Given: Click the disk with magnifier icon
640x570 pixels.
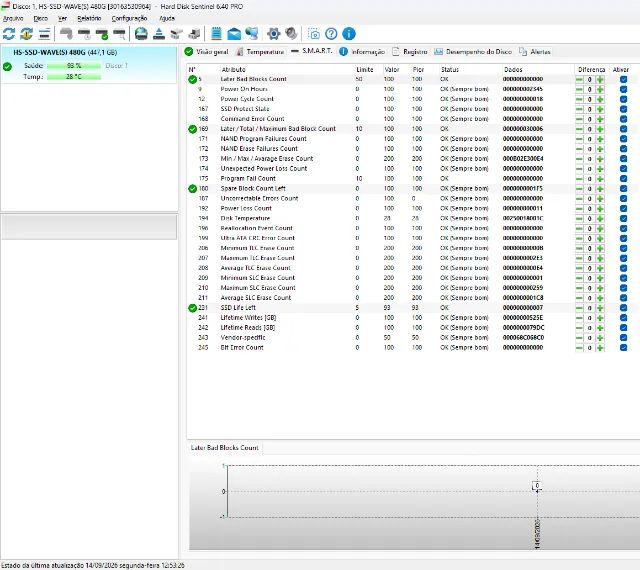Looking at the screenshot, I should click(120, 34).
